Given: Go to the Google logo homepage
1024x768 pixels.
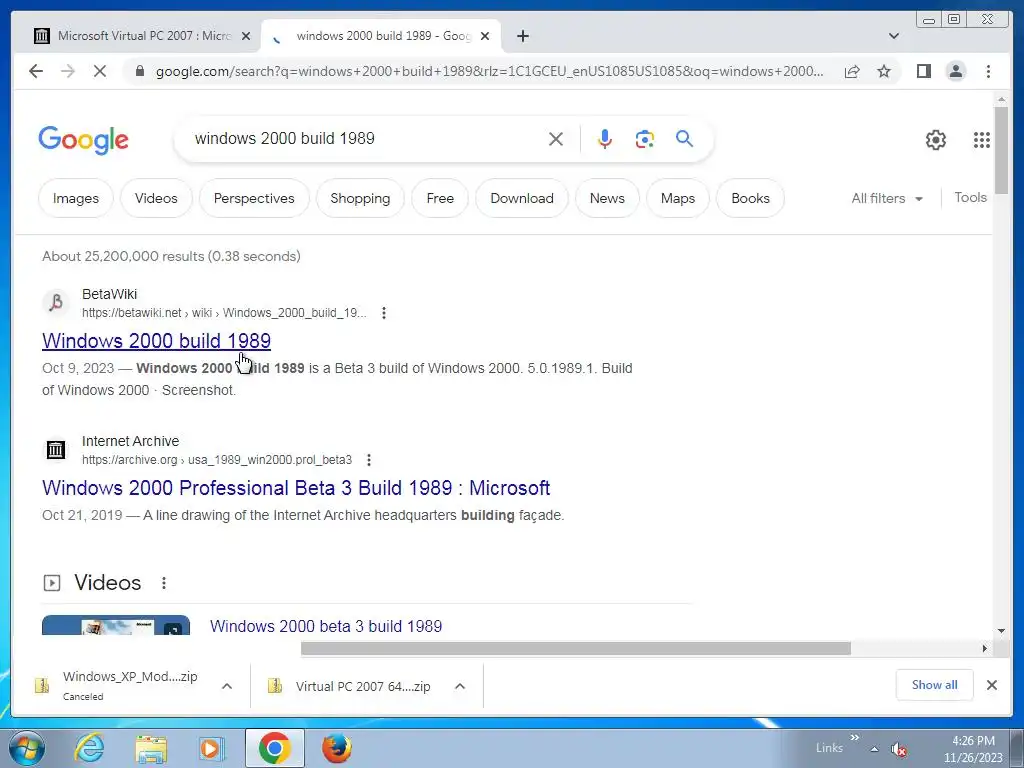Looking at the screenshot, I should click(x=84, y=140).
